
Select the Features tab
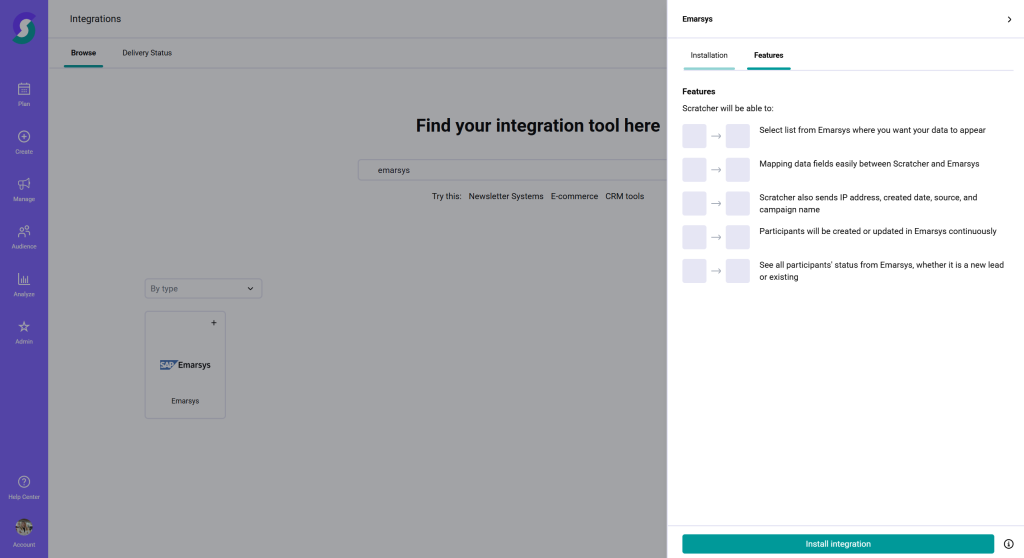(x=768, y=55)
